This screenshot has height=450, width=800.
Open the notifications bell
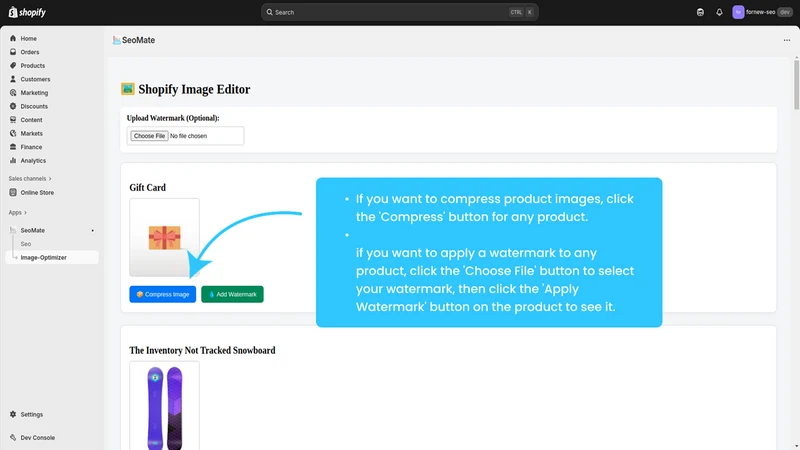point(719,12)
